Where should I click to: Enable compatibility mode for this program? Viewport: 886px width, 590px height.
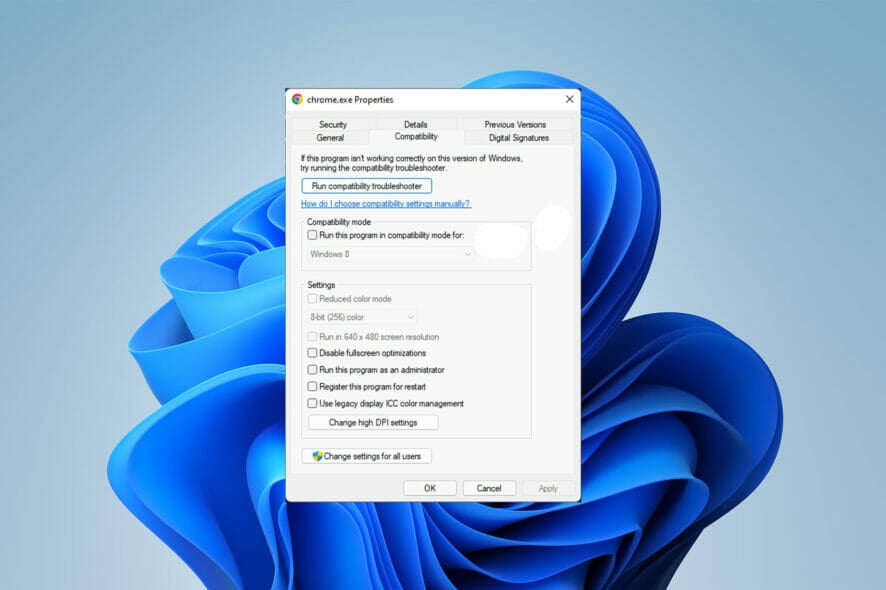tap(312, 235)
